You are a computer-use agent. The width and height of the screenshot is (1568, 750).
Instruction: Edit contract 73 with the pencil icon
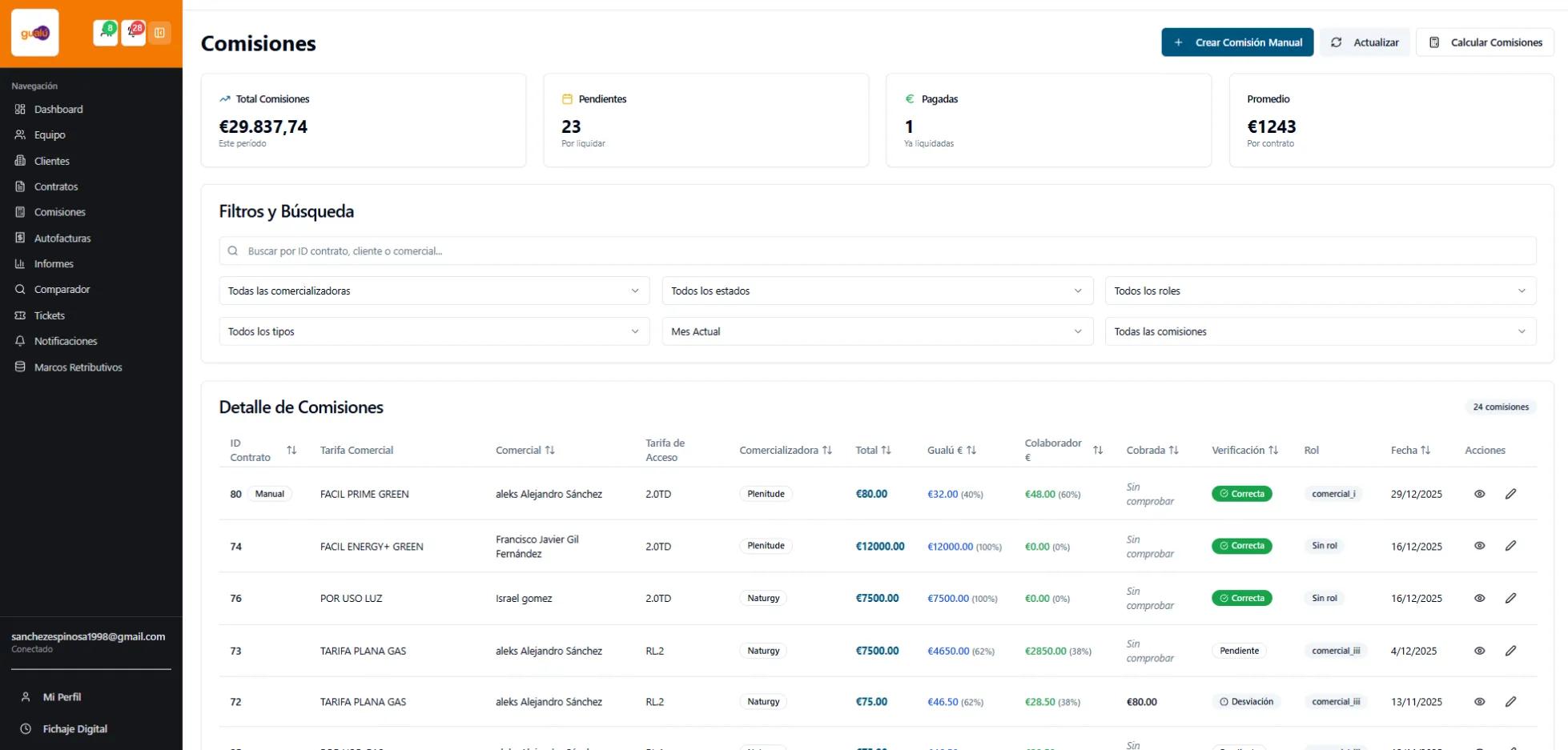1510,651
